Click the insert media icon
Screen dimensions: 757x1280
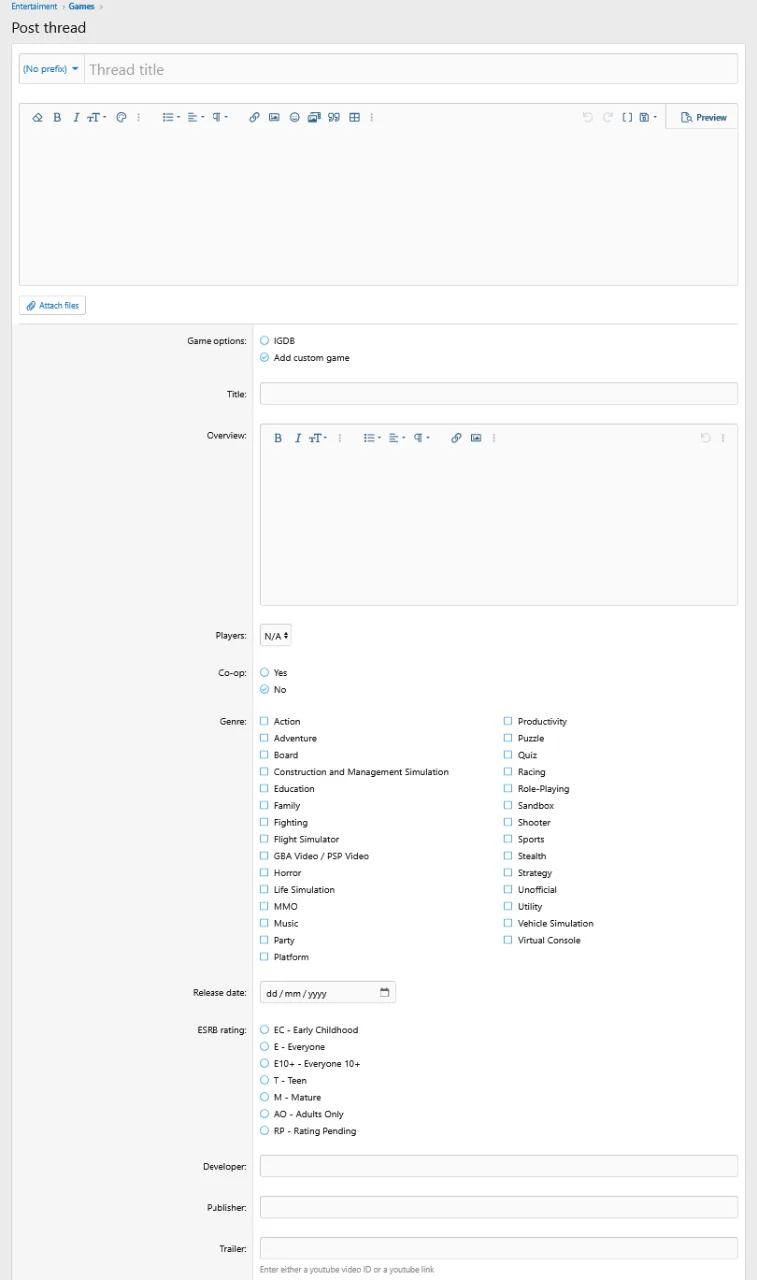314,117
